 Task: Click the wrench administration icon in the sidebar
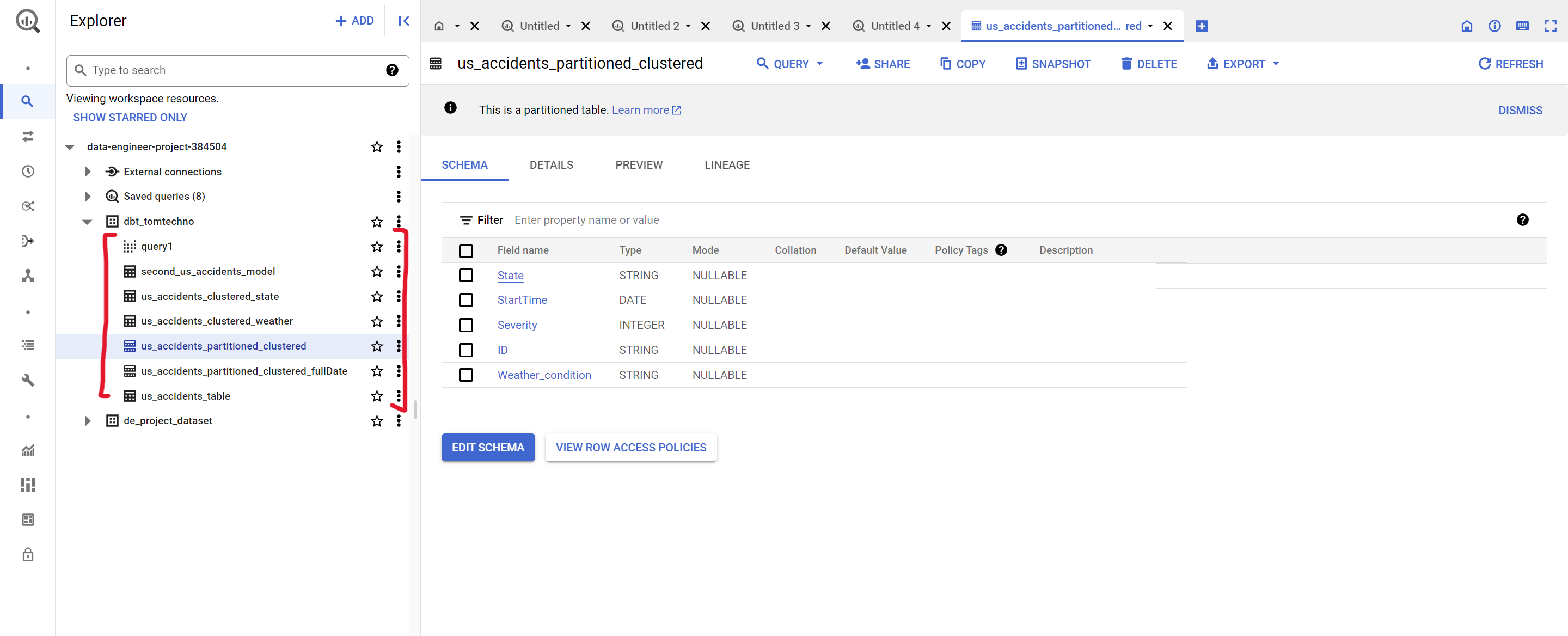pyautogui.click(x=28, y=381)
